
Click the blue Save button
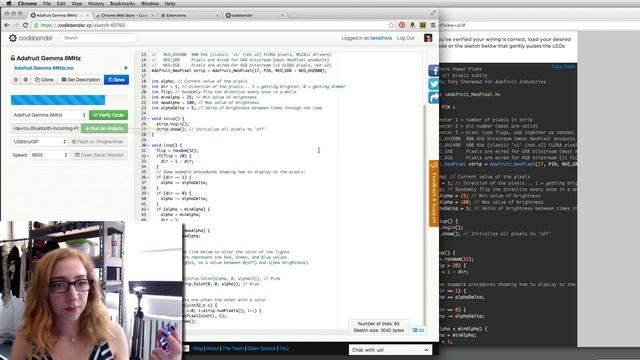pos(116,80)
